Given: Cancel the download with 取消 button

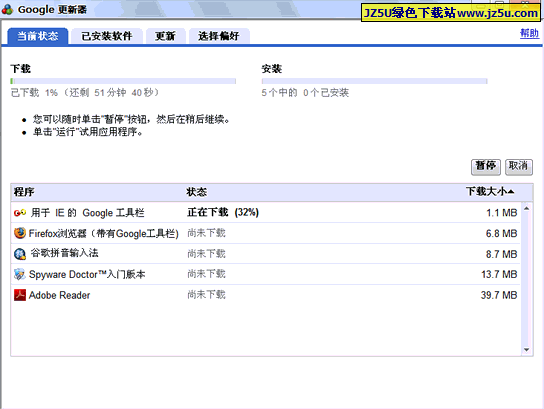Looking at the screenshot, I should click(x=519, y=167).
